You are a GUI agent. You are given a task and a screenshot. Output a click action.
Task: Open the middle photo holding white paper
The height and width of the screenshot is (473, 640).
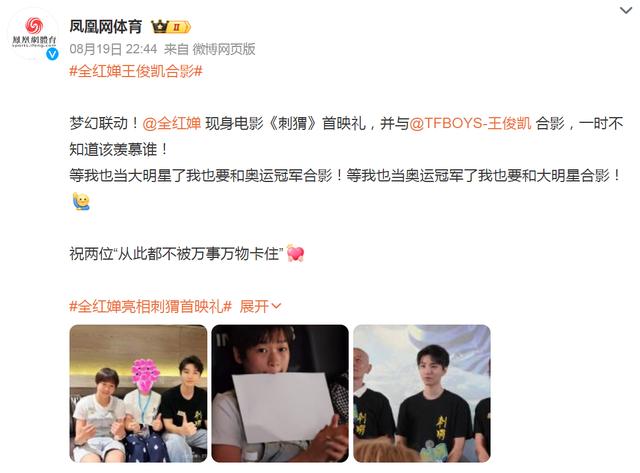click(x=280, y=393)
